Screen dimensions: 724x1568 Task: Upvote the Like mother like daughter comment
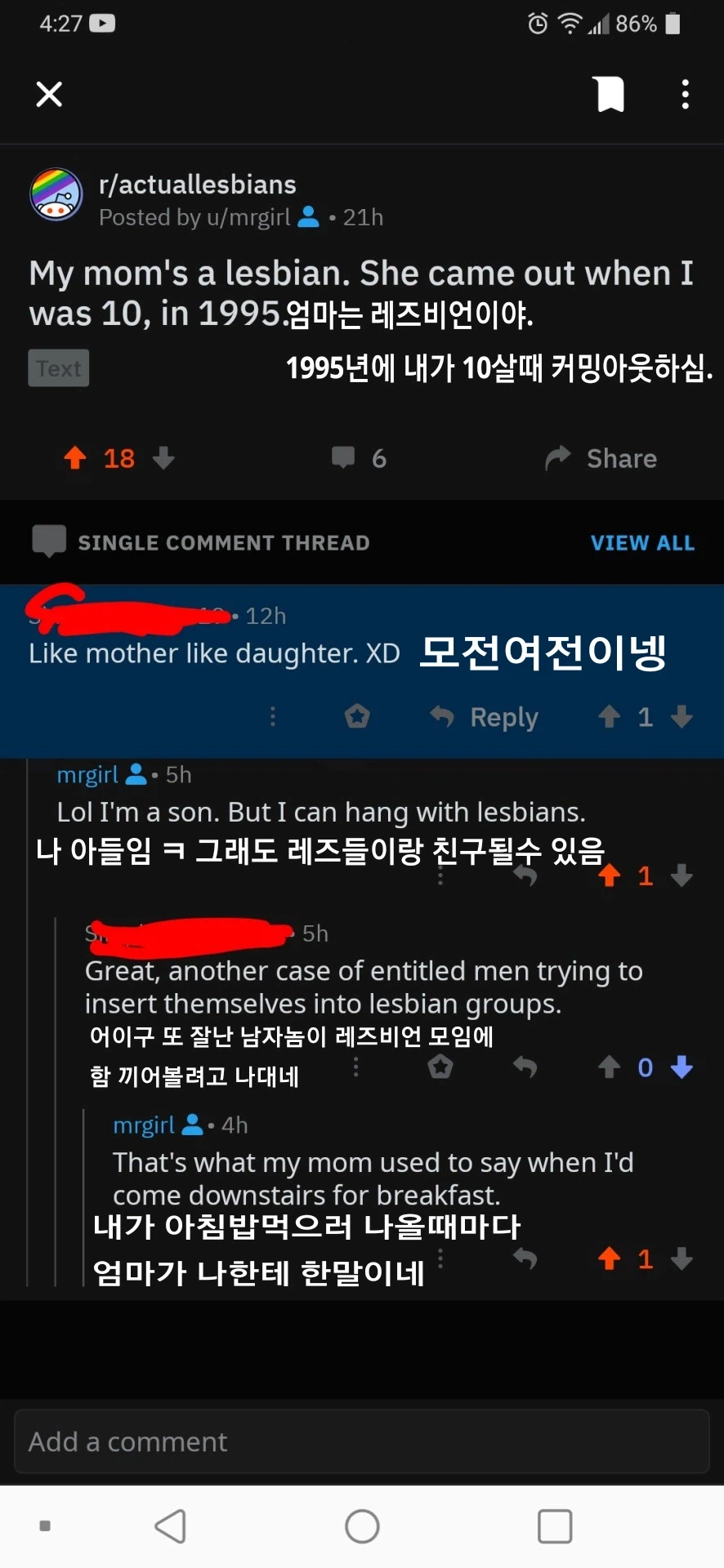608,716
